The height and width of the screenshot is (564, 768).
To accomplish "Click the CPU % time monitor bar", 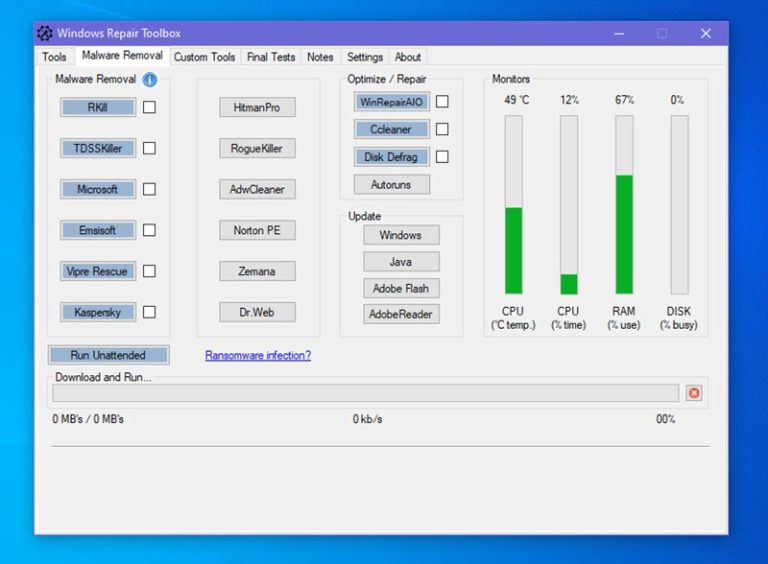I will click(569, 205).
